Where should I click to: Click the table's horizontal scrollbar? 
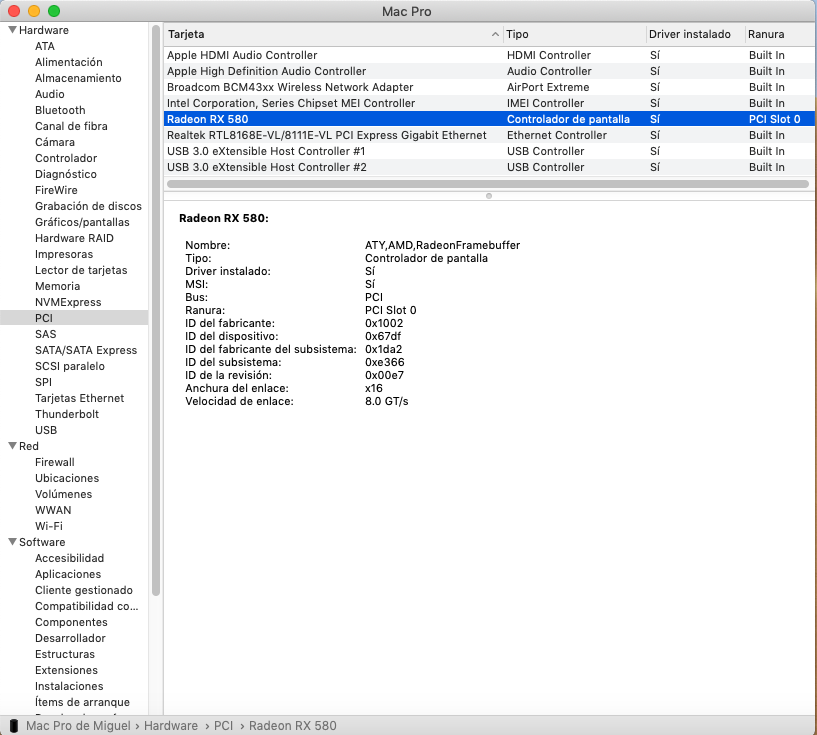[488, 184]
